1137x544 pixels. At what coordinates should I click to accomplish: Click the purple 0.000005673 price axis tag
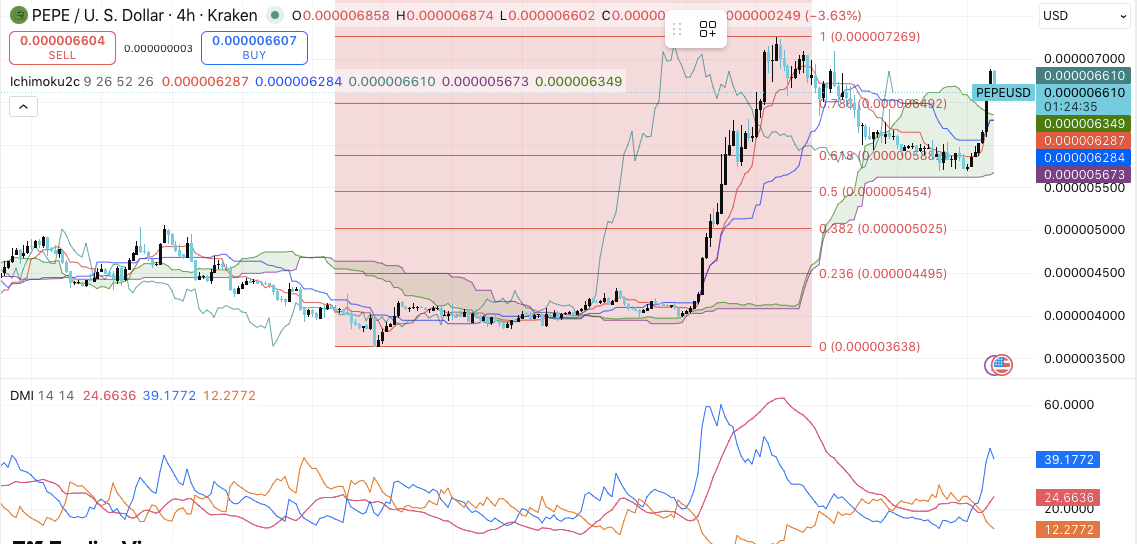(1084, 174)
